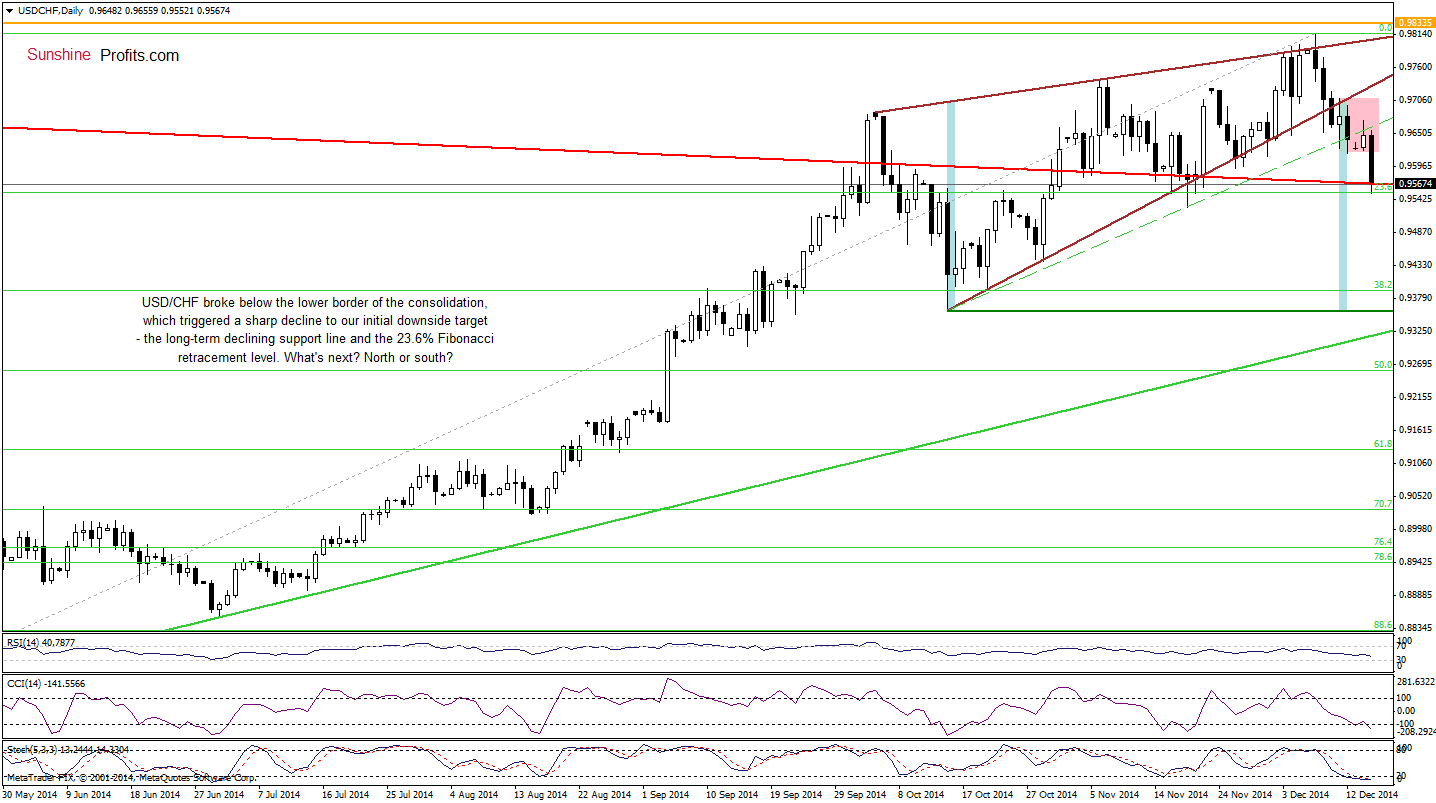Click the 38.2 Fibonacci level label

1383,285
